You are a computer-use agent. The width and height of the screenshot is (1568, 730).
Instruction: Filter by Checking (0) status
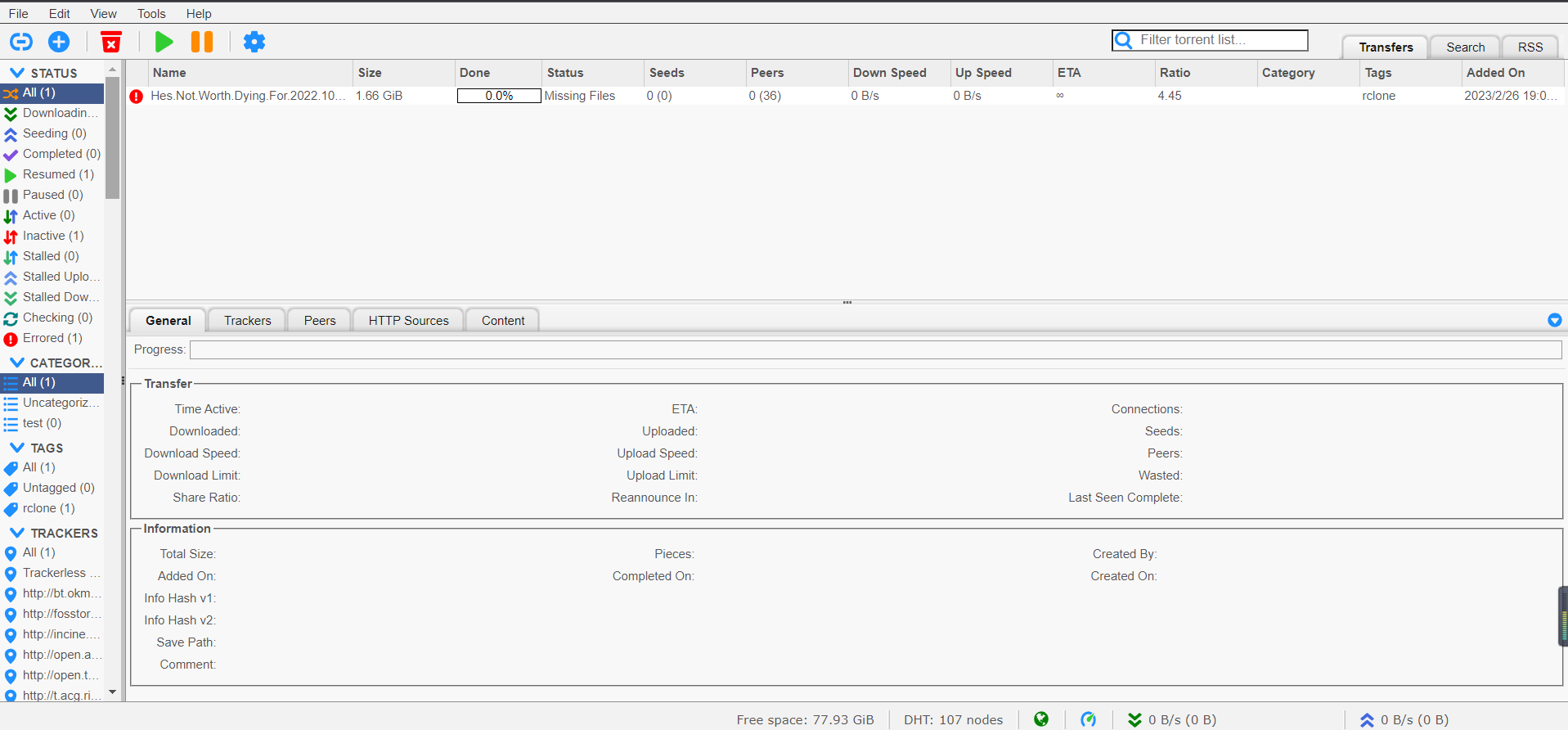coord(52,318)
